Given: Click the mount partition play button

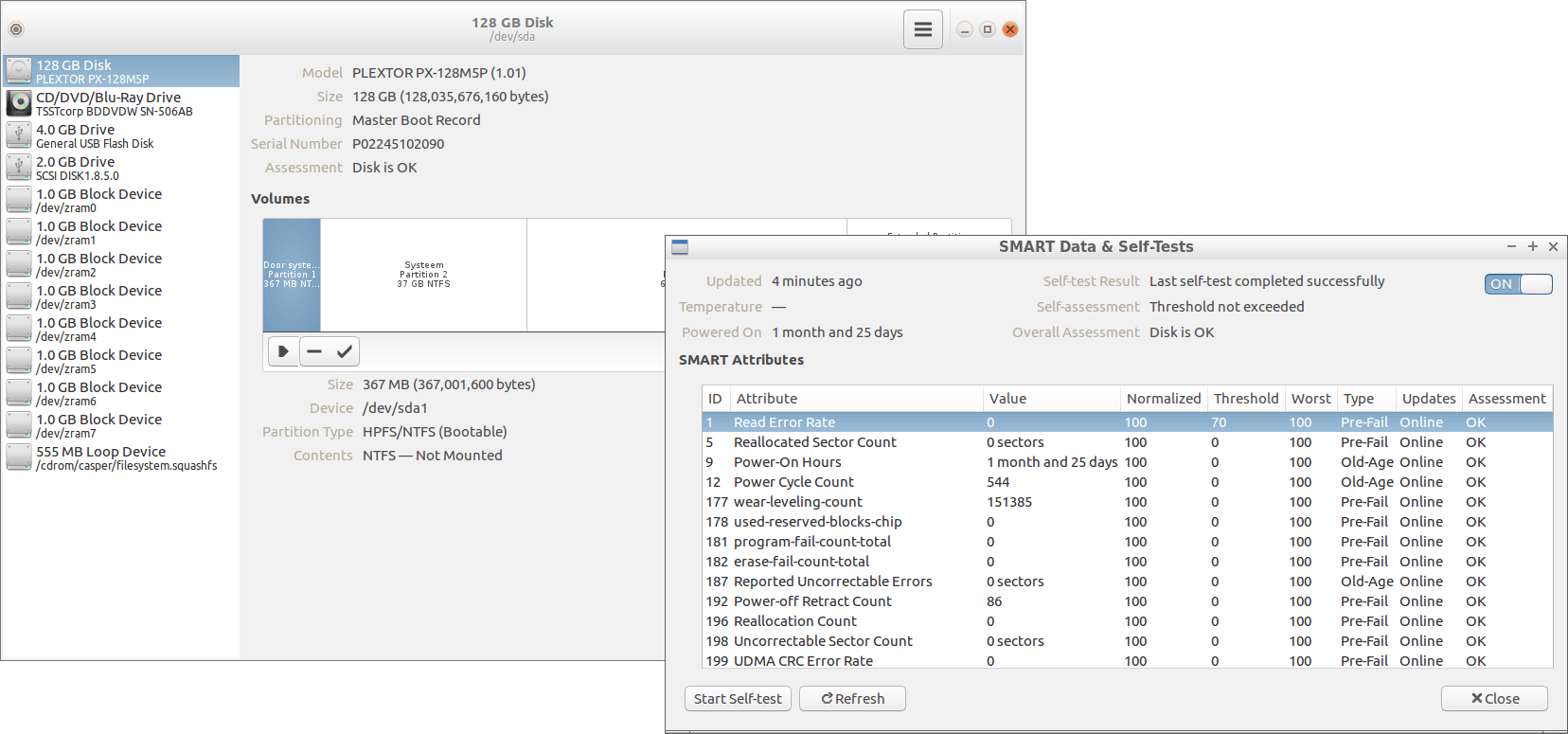Looking at the screenshot, I should point(283,351).
